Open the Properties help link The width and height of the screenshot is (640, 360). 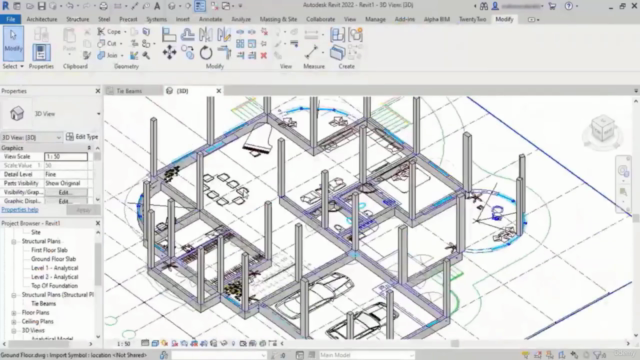pyautogui.click(x=20, y=210)
